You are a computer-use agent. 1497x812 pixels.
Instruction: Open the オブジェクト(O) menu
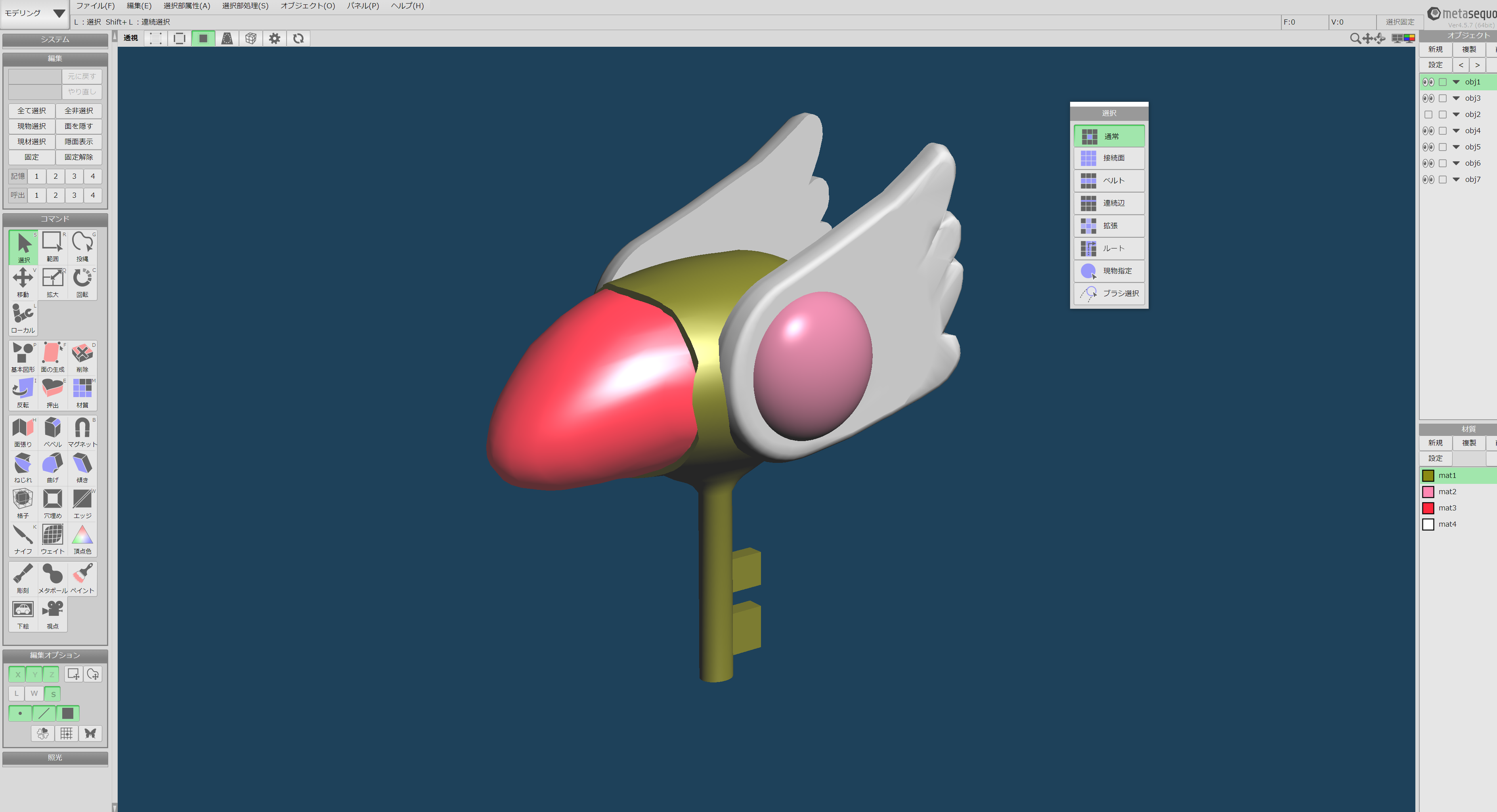point(308,6)
